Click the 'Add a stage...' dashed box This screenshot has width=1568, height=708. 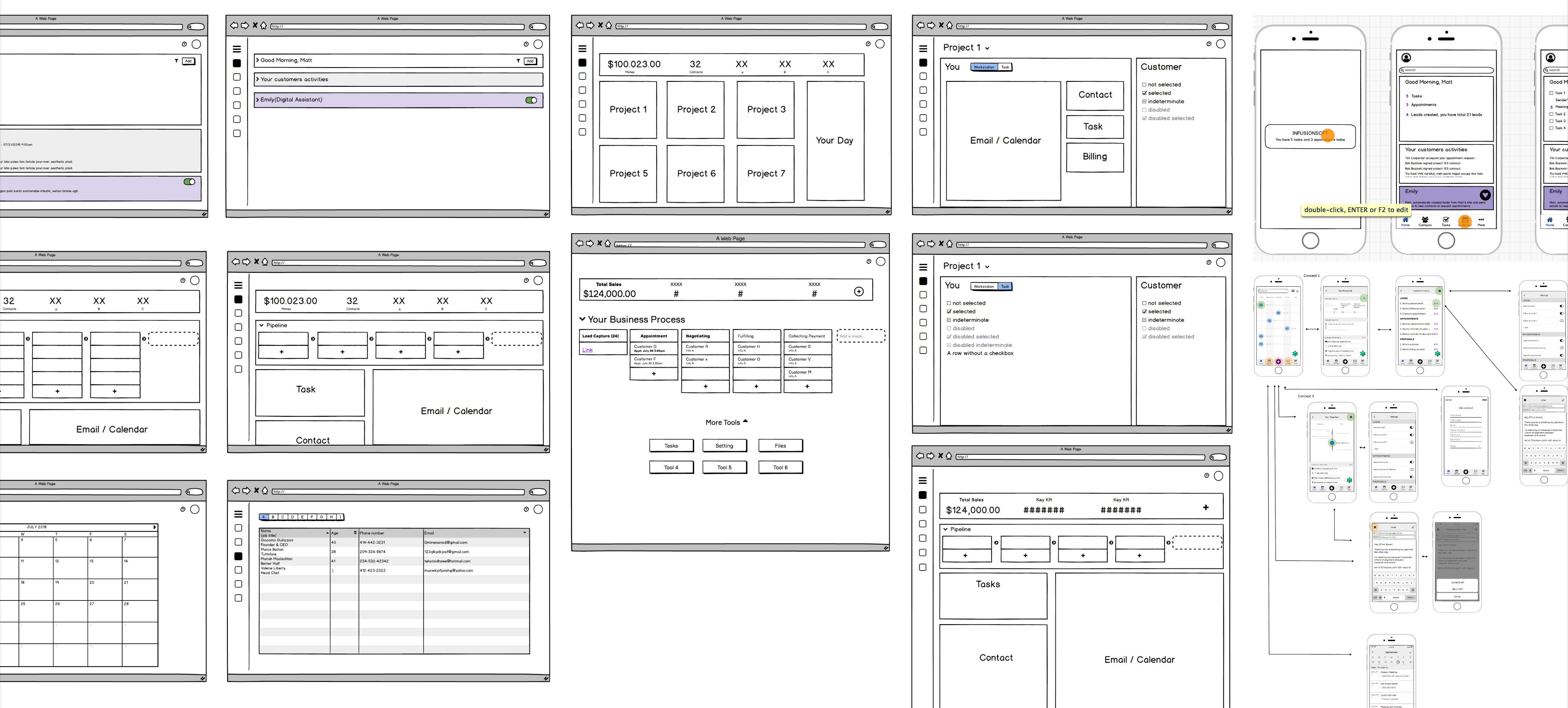tap(861, 336)
